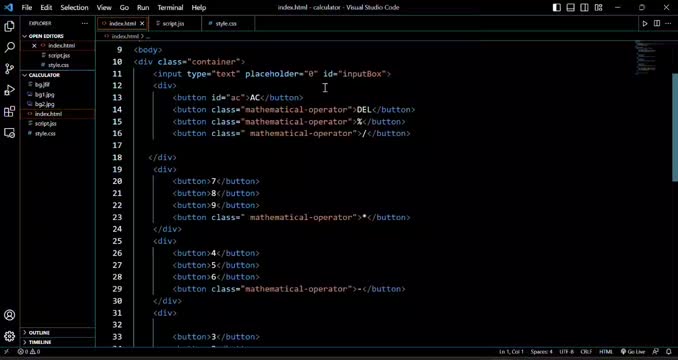Image resolution: width=678 pixels, height=360 pixels.
Task: Open the Explorer view in activity bar
Action: [9, 26]
